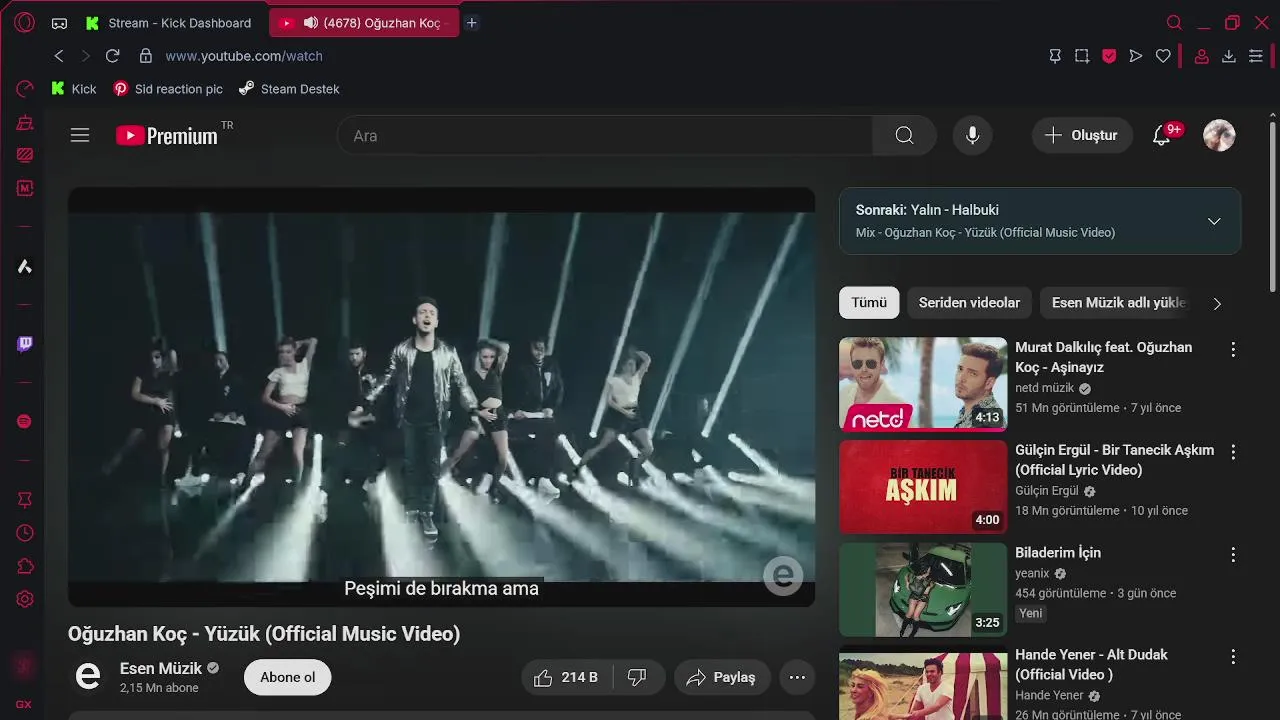The width and height of the screenshot is (1280, 720).
Task: Go back to the previous page
Action: coord(59,56)
